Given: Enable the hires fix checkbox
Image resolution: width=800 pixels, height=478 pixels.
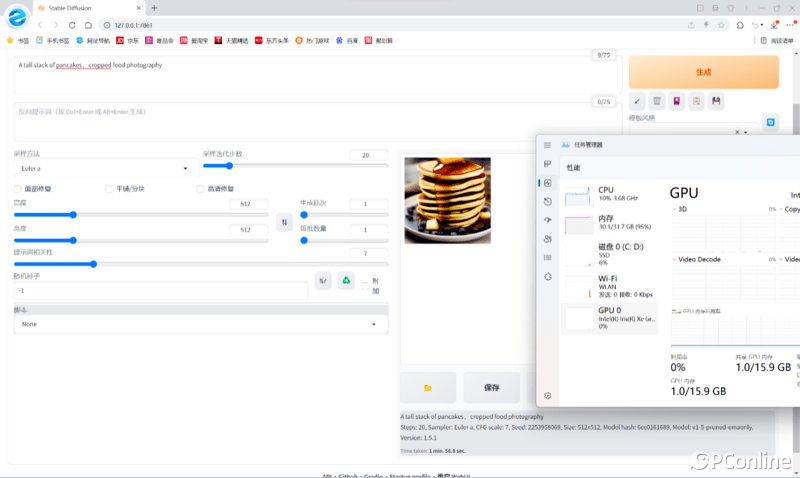Looking at the screenshot, I should (x=200, y=189).
